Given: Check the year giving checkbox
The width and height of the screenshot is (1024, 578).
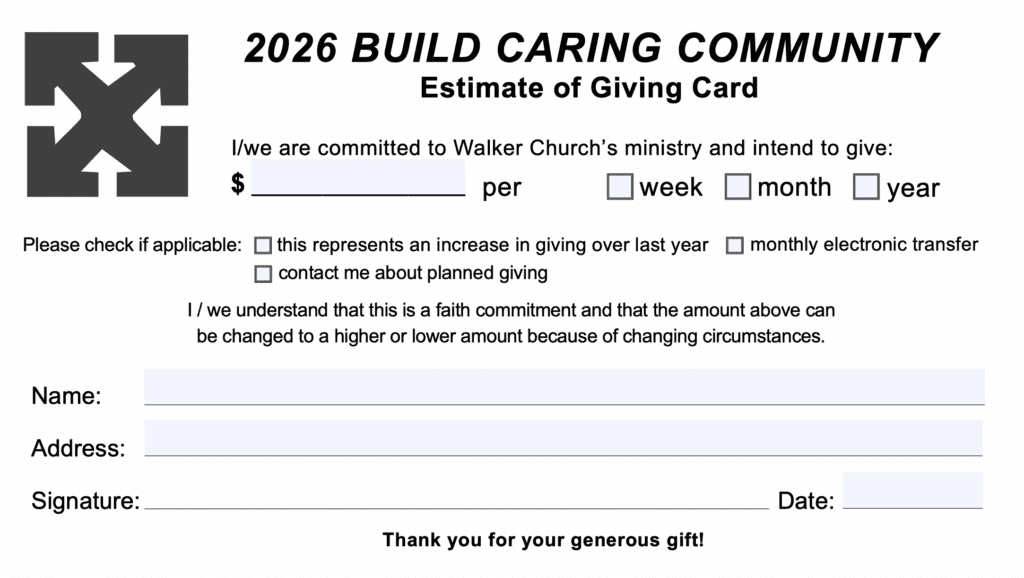Looking at the screenshot, I should (866, 187).
